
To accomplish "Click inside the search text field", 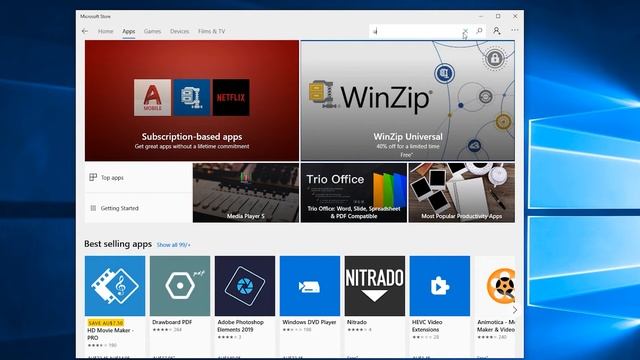I will [415, 31].
